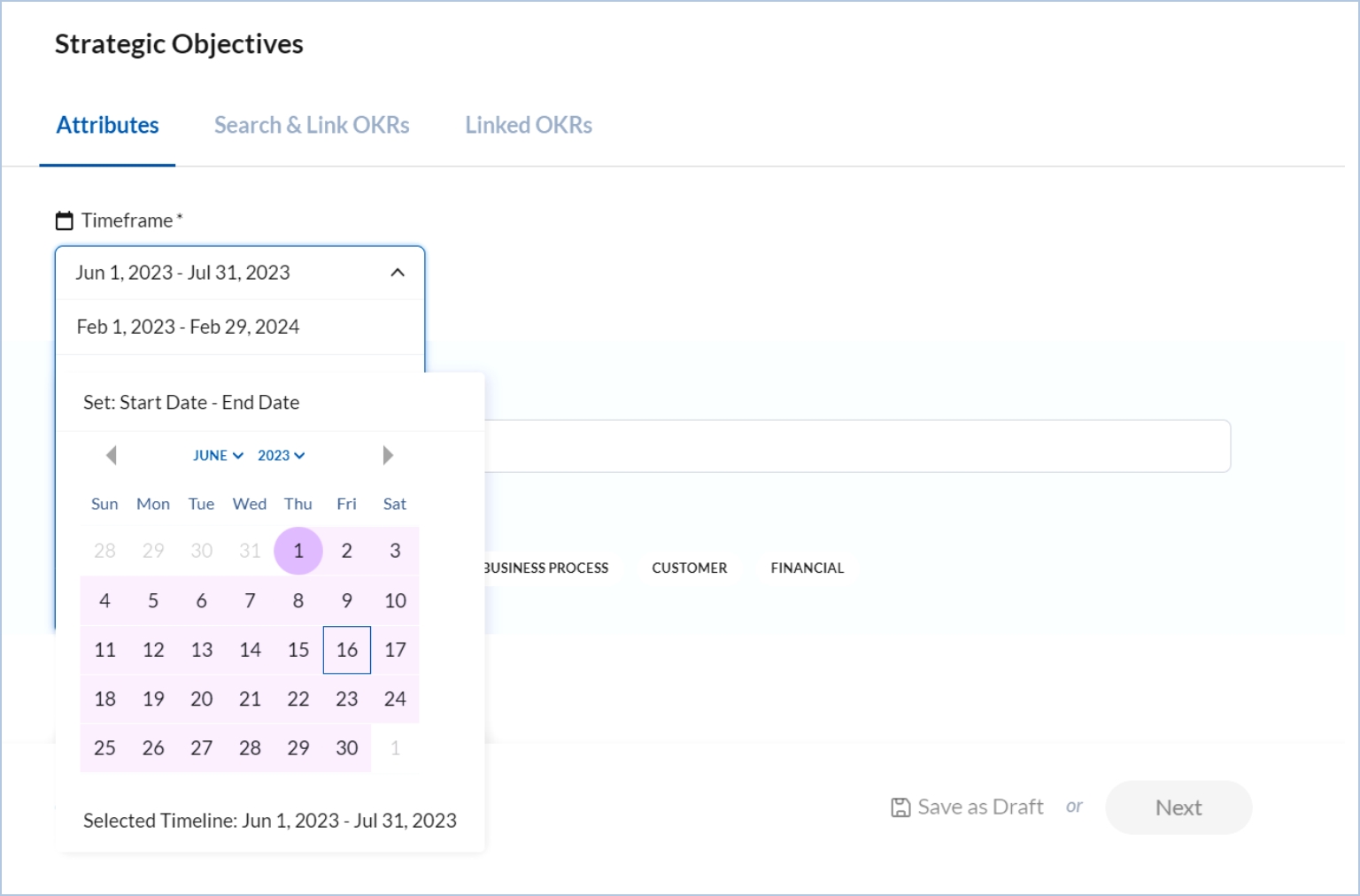The height and width of the screenshot is (896, 1360).
Task: Open the JUNE month dropdown
Action: [218, 455]
